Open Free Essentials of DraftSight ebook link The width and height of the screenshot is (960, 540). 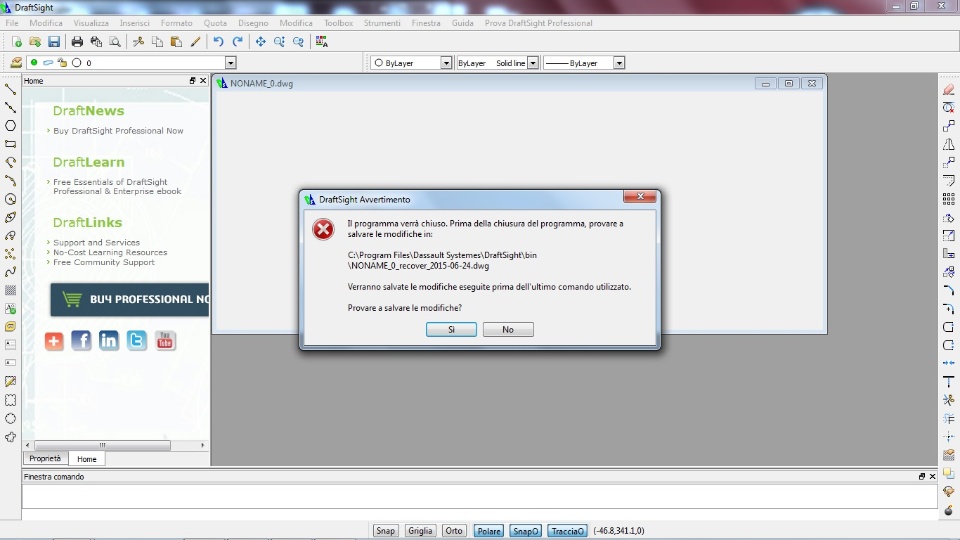(117, 187)
